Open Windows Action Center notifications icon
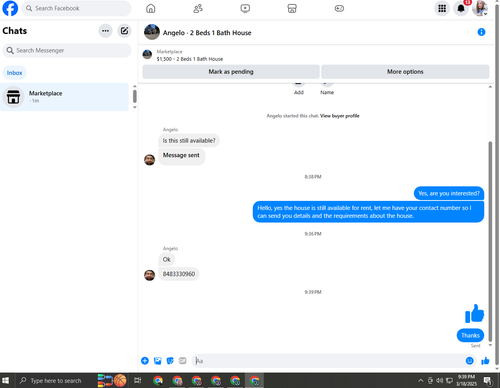 point(488,380)
